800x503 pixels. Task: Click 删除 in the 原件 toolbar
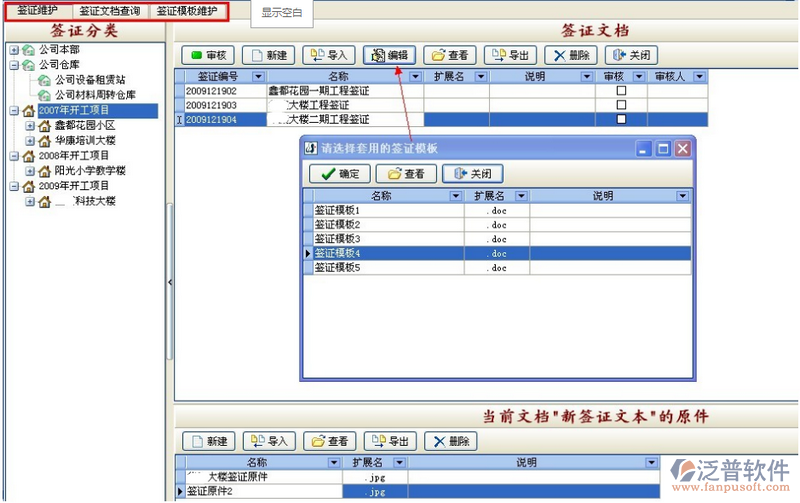(x=451, y=441)
